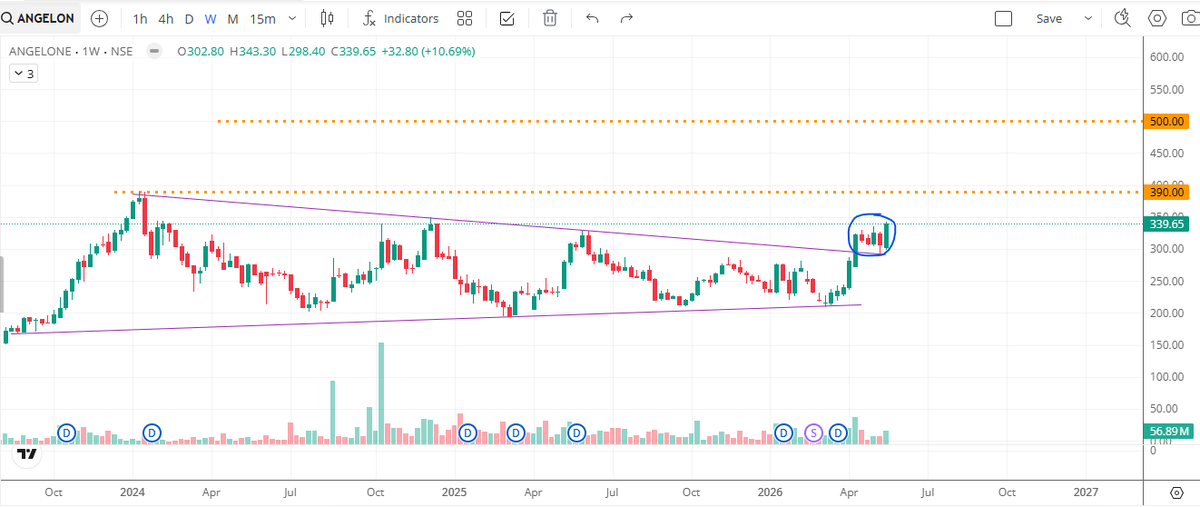Expand the hidden left toolbar handle

click(2, 283)
